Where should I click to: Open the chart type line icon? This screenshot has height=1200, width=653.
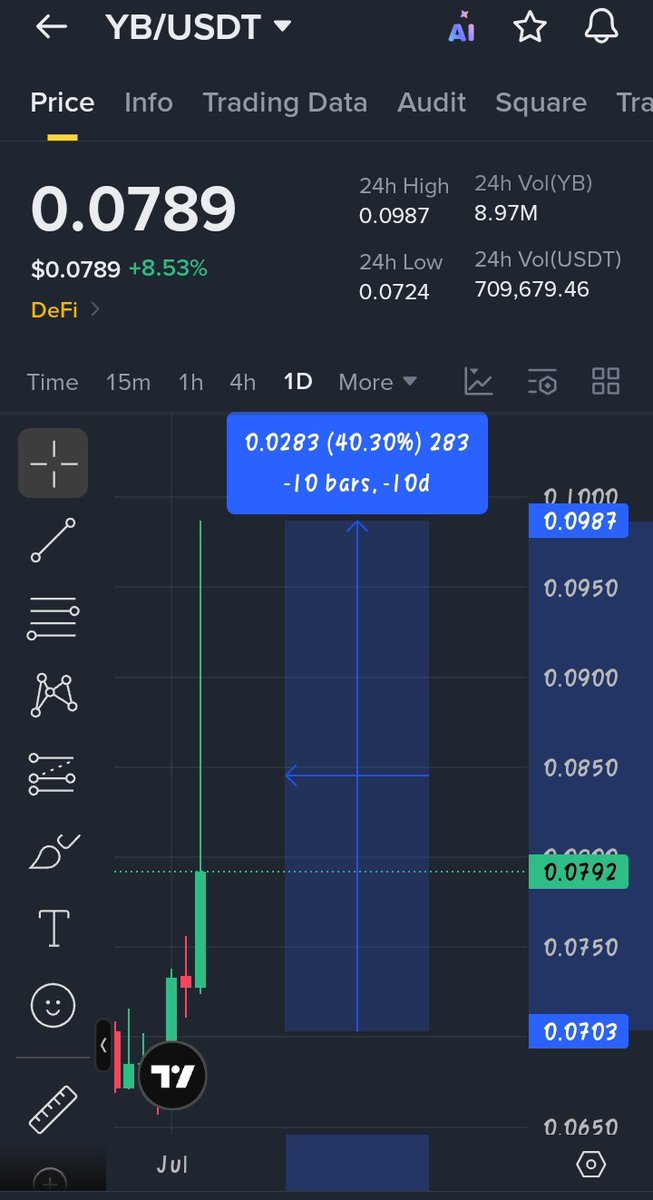coord(479,381)
